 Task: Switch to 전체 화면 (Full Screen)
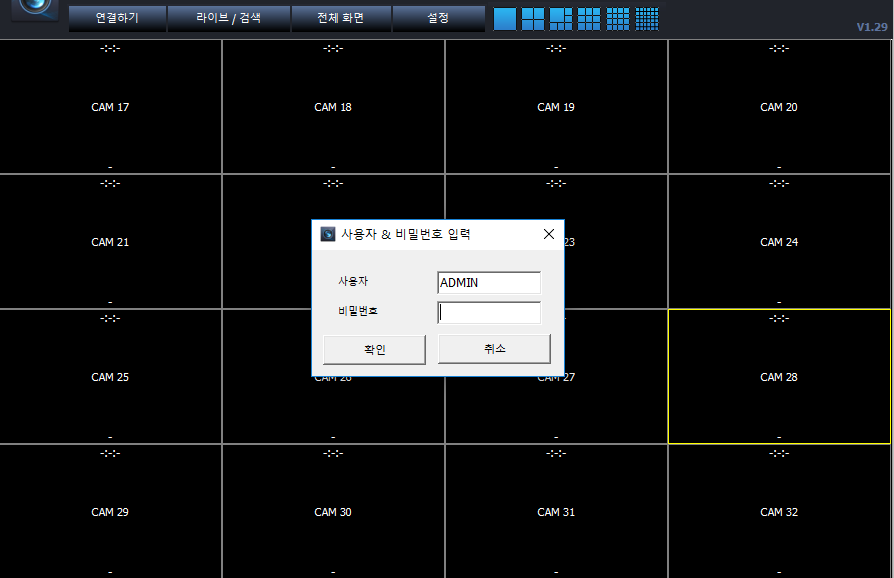[340, 18]
